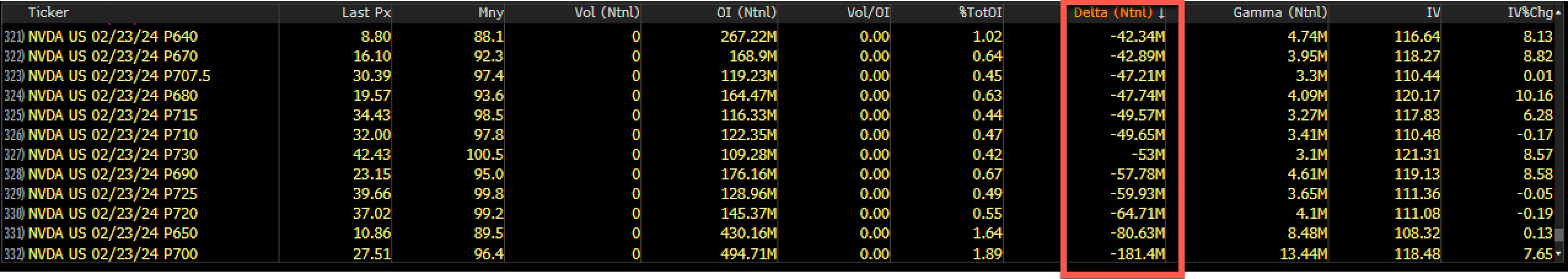Click the vertical scrollbar thumb
Viewport: 1568px width, 279px height.
click(1559, 234)
